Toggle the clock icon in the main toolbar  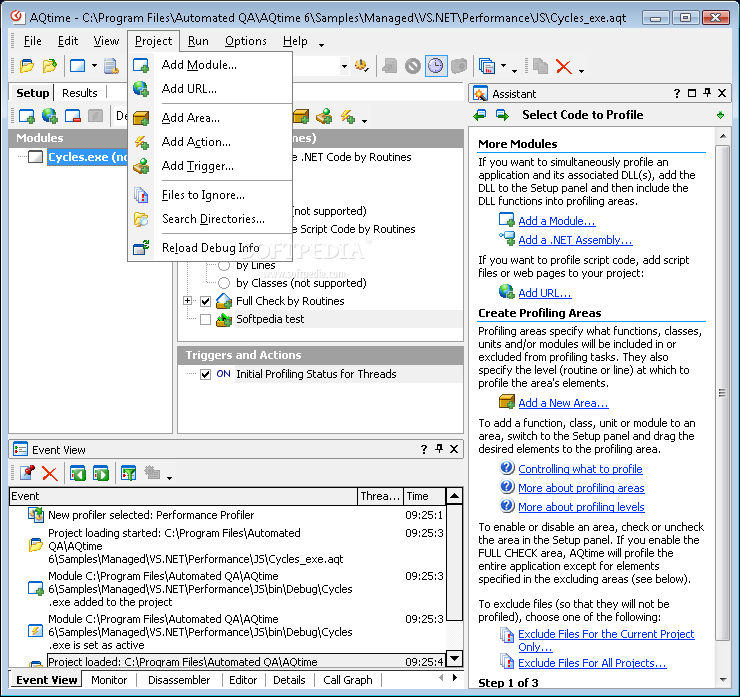(x=436, y=66)
